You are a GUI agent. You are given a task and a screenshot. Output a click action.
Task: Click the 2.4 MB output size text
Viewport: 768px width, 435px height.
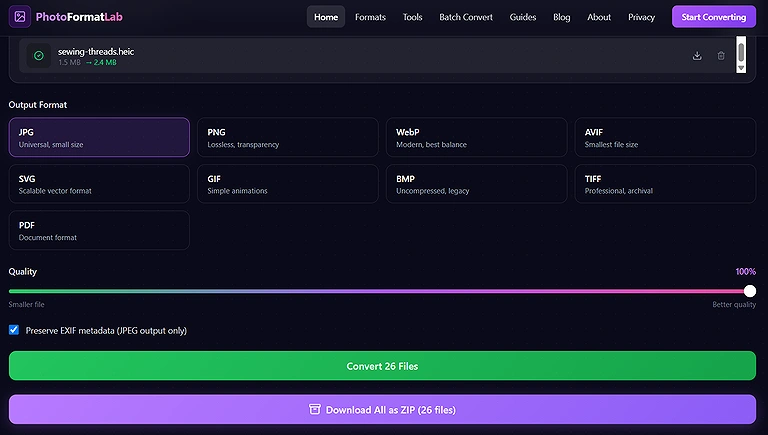tap(105, 62)
